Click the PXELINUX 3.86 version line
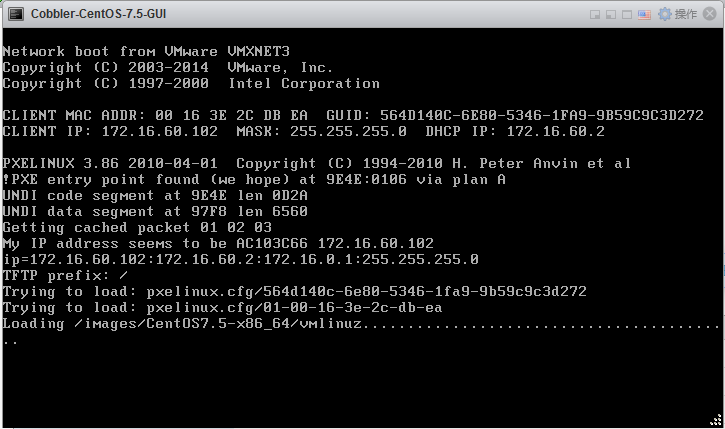This screenshot has height=429, width=725. tap(317, 163)
